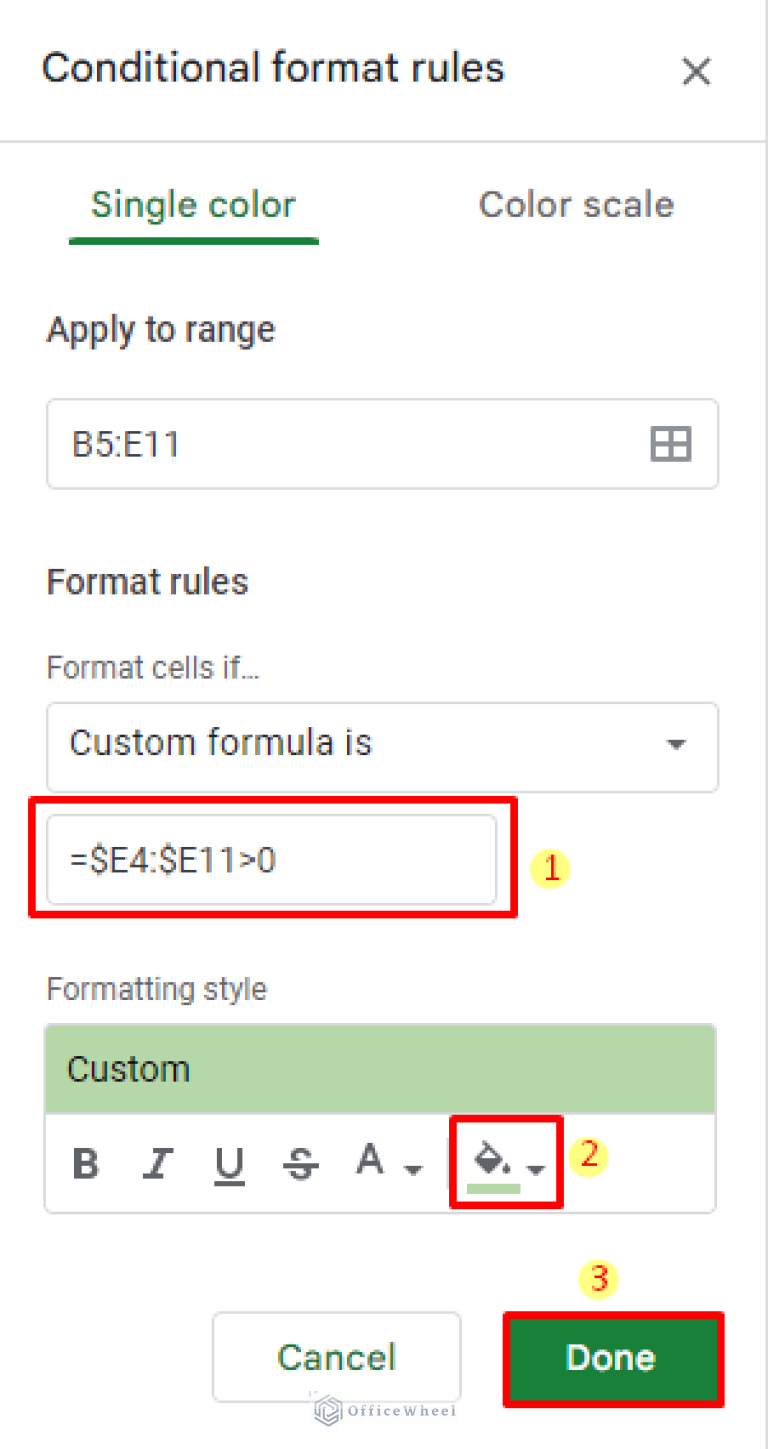
Task: Select the data range grid icon
Action: [x=671, y=444]
